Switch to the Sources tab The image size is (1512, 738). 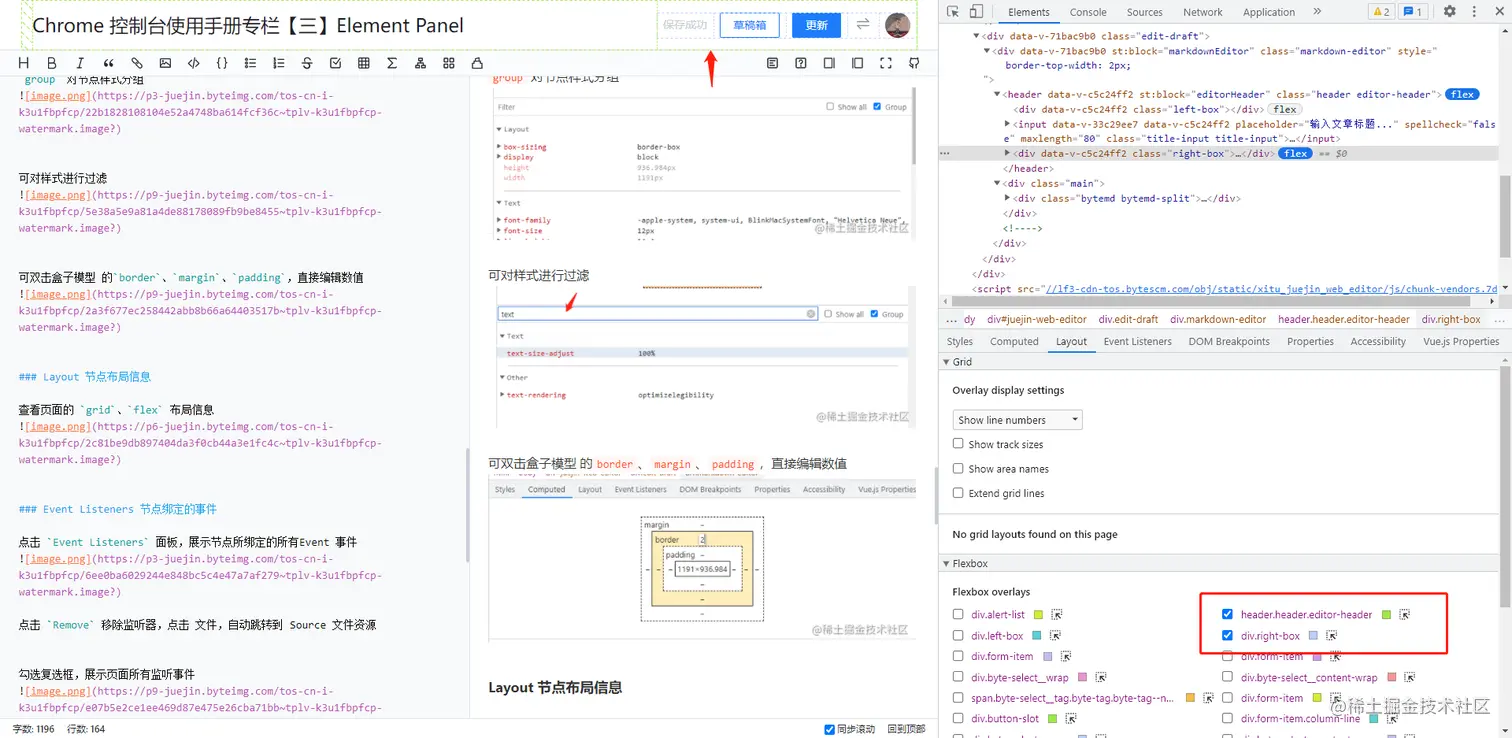tap(1144, 12)
